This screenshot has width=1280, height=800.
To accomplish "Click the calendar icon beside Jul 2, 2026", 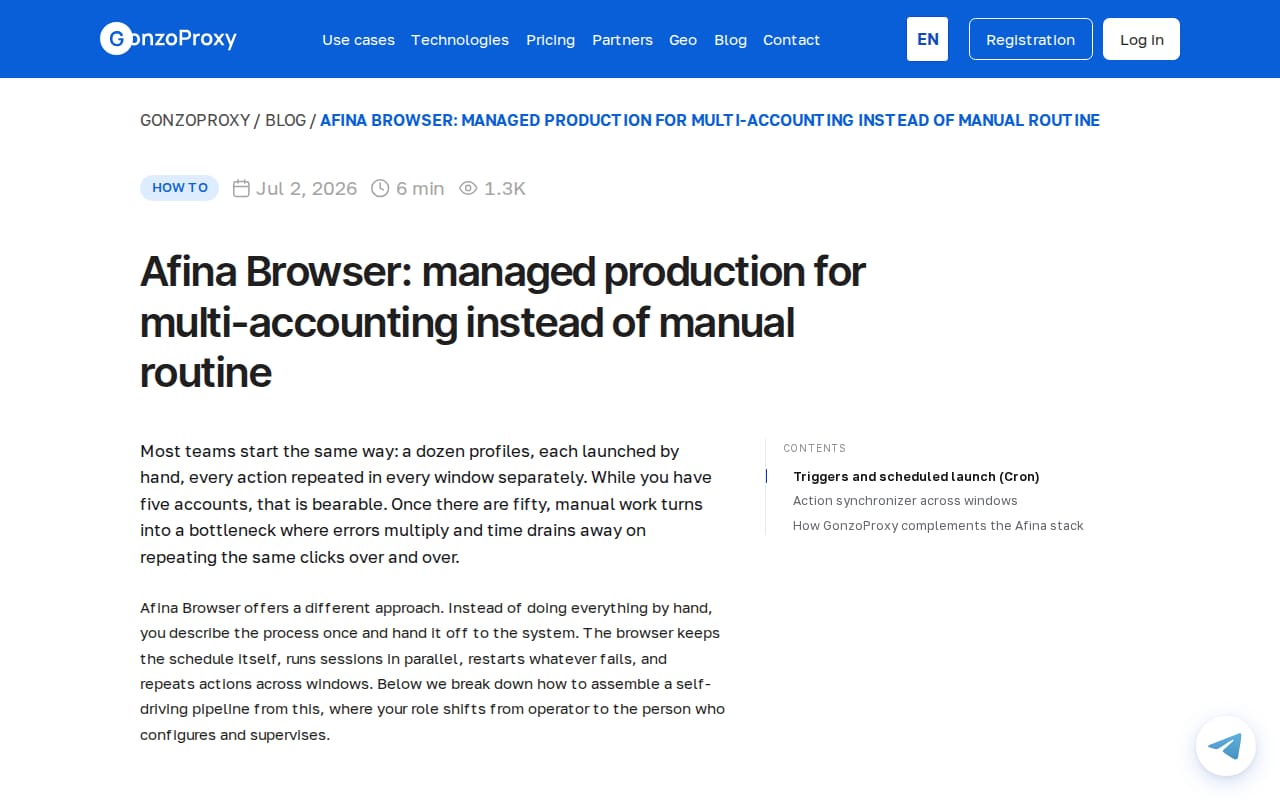I will point(241,188).
